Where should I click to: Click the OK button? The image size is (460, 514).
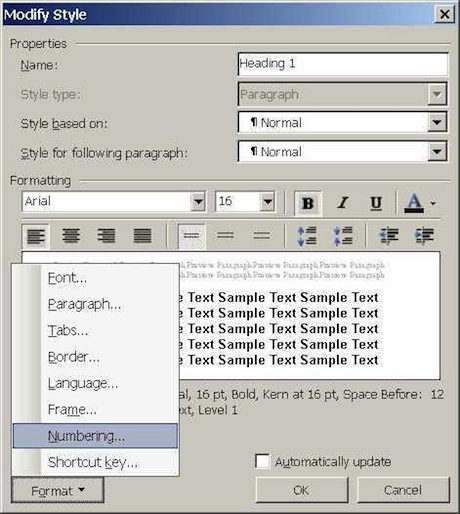point(302,490)
